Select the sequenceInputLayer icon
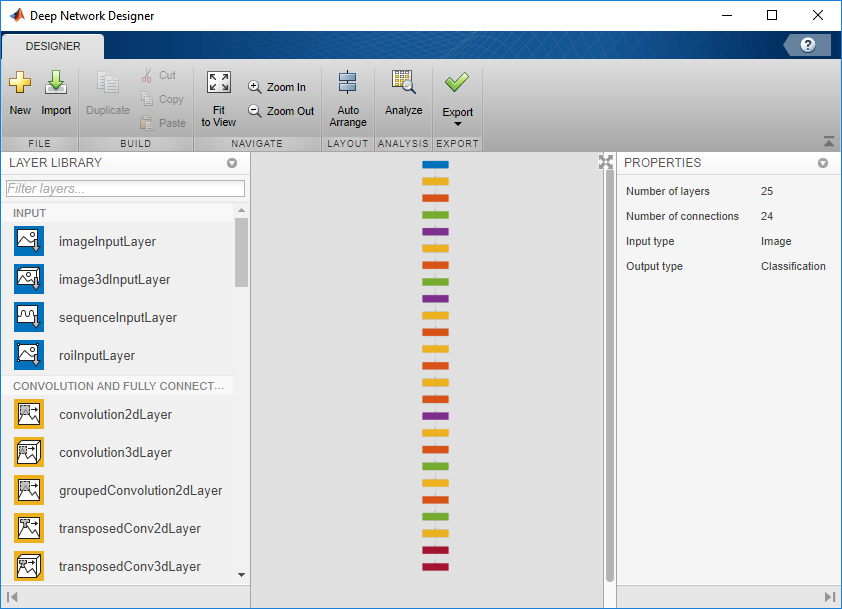Viewport: 842px width, 609px height. click(x=29, y=317)
